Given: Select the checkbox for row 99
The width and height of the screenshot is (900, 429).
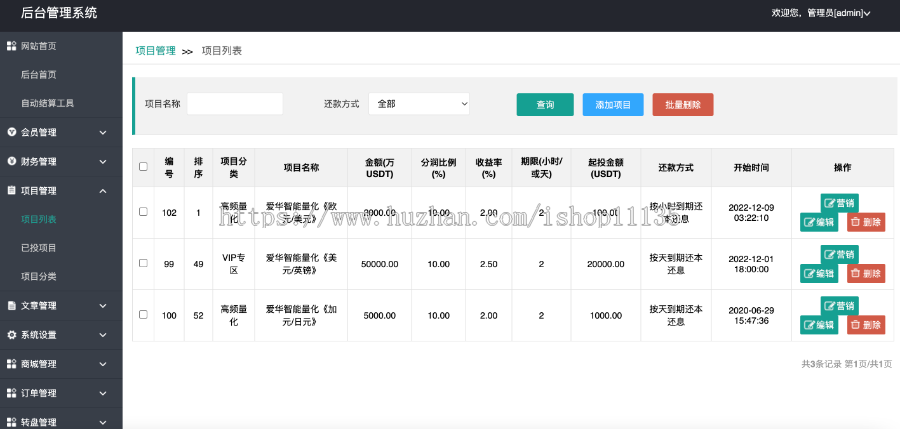Looking at the screenshot, I should pos(143,263).
